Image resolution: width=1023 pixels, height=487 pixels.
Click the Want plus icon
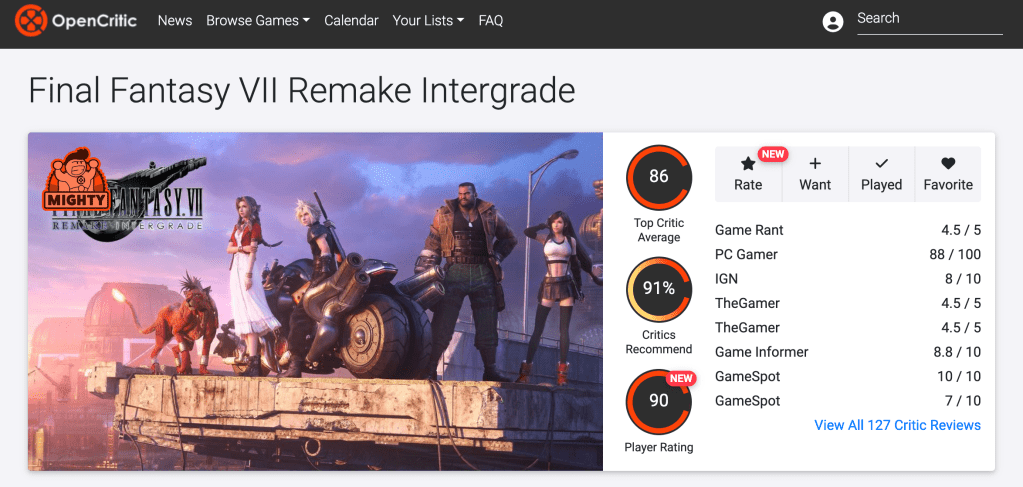815,164
